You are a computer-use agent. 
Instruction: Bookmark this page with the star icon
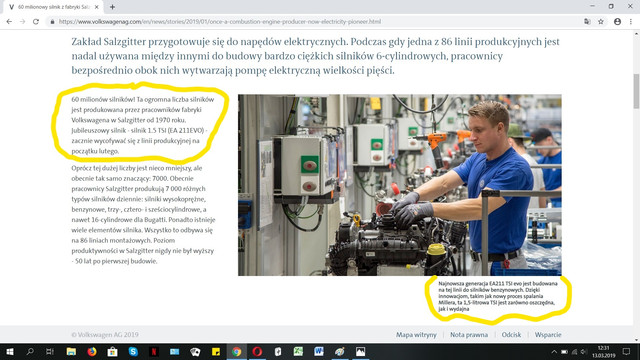(x=601, y=22)
